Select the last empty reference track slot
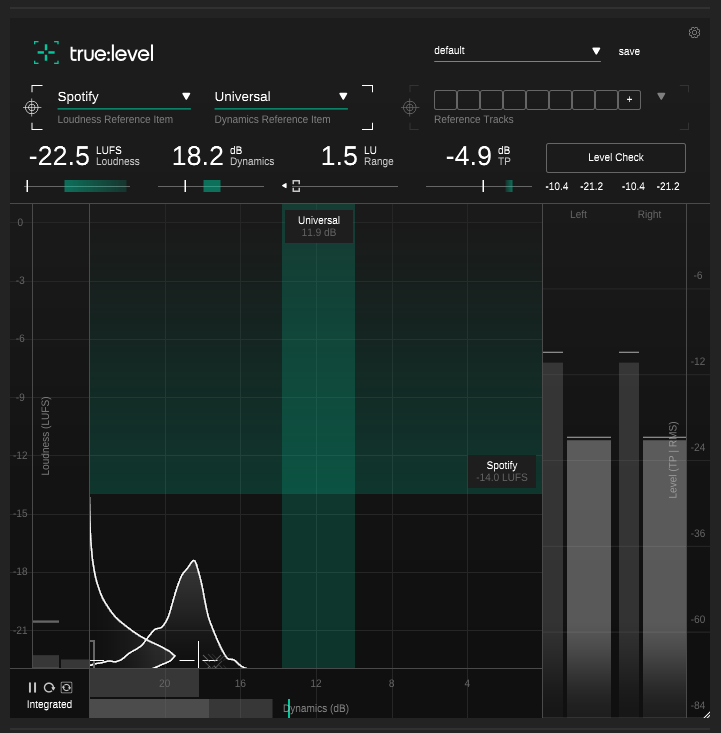721x733 pixels. point(607,99)
